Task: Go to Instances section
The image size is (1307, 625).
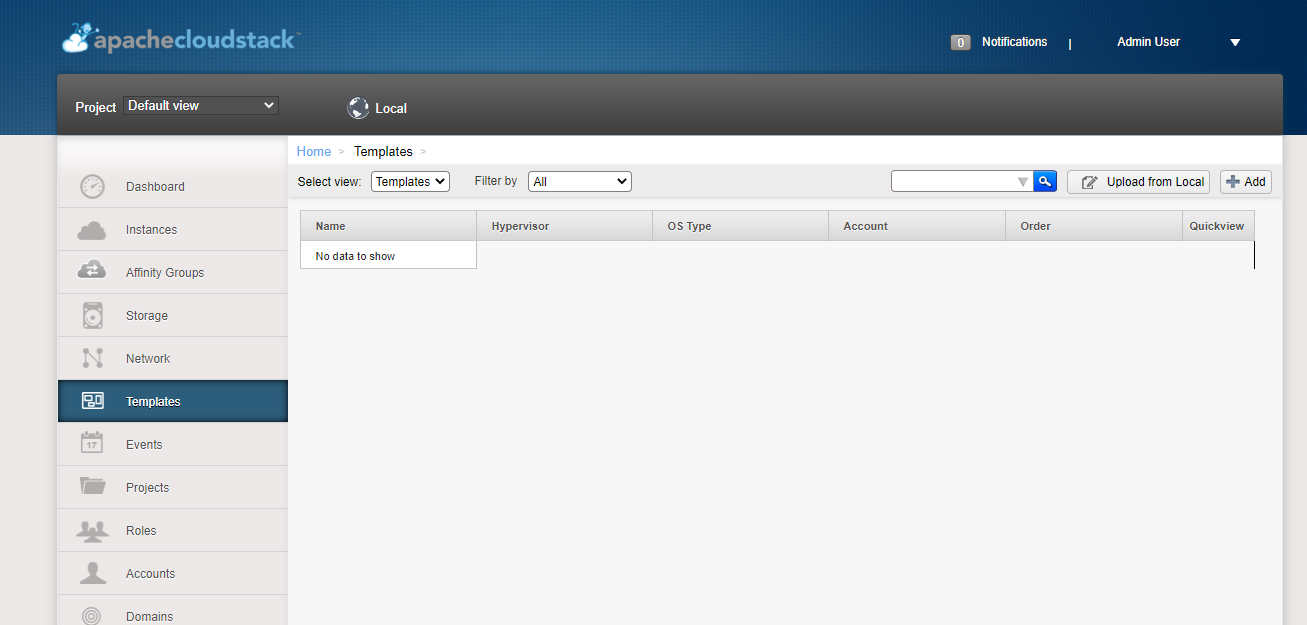Action: coord(173,229)
